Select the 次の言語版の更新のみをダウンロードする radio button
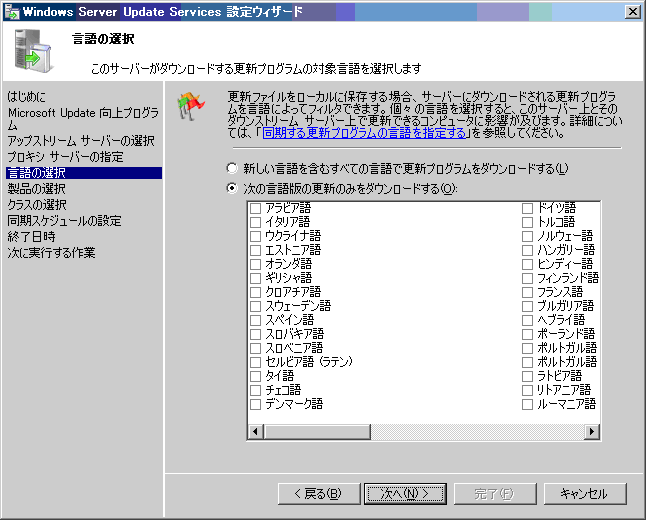 pyautogui.click(x=232, y=189)
